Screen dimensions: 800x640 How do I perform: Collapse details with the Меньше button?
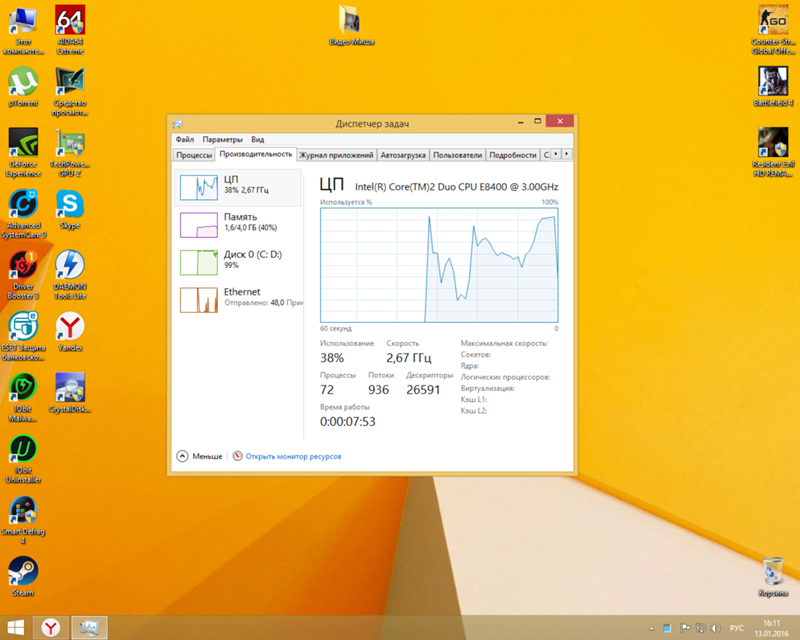pyautogui.click(x=199, y=456)
